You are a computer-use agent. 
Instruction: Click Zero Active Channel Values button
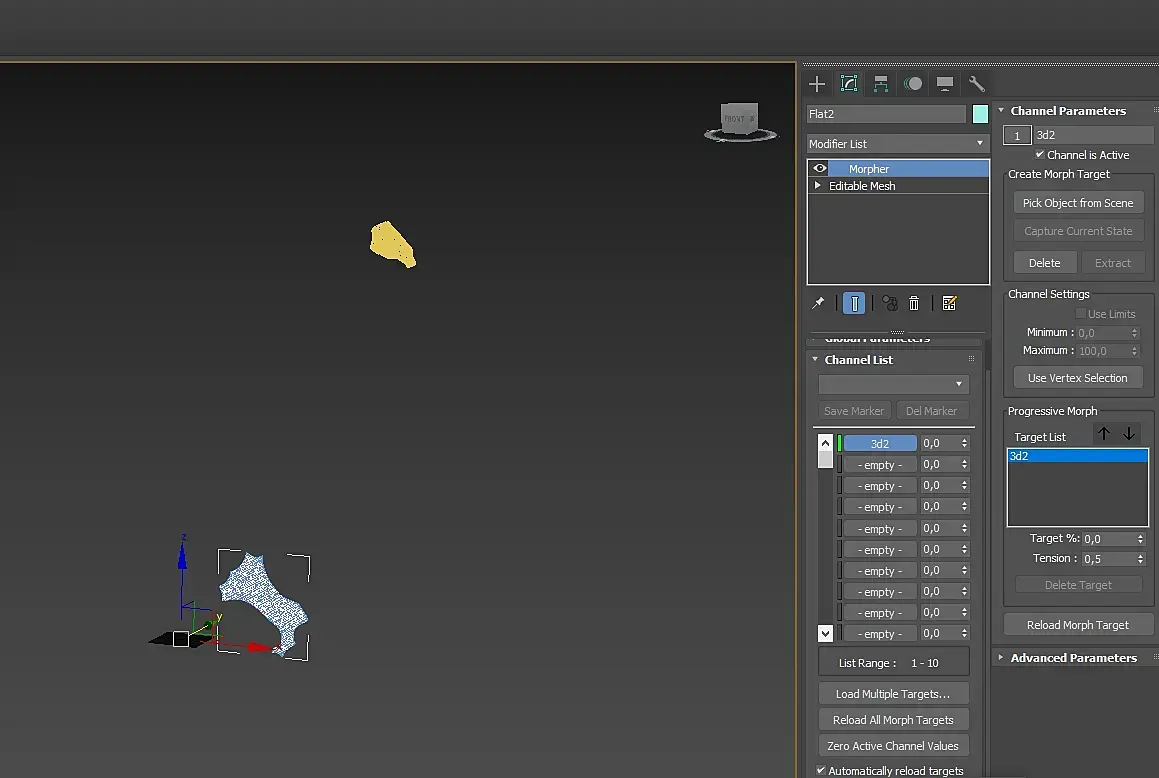[x=893, y=745]
